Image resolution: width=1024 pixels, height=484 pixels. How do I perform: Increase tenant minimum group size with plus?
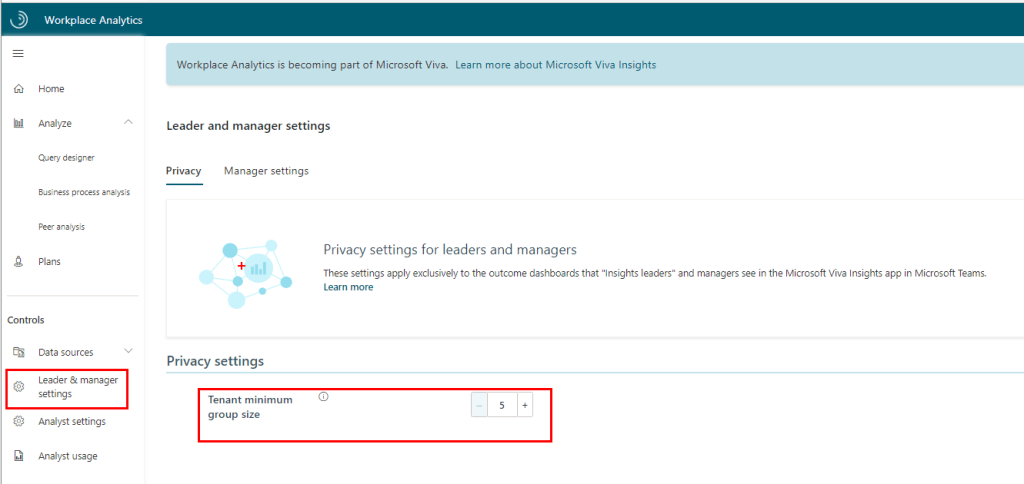pos(524,405)
